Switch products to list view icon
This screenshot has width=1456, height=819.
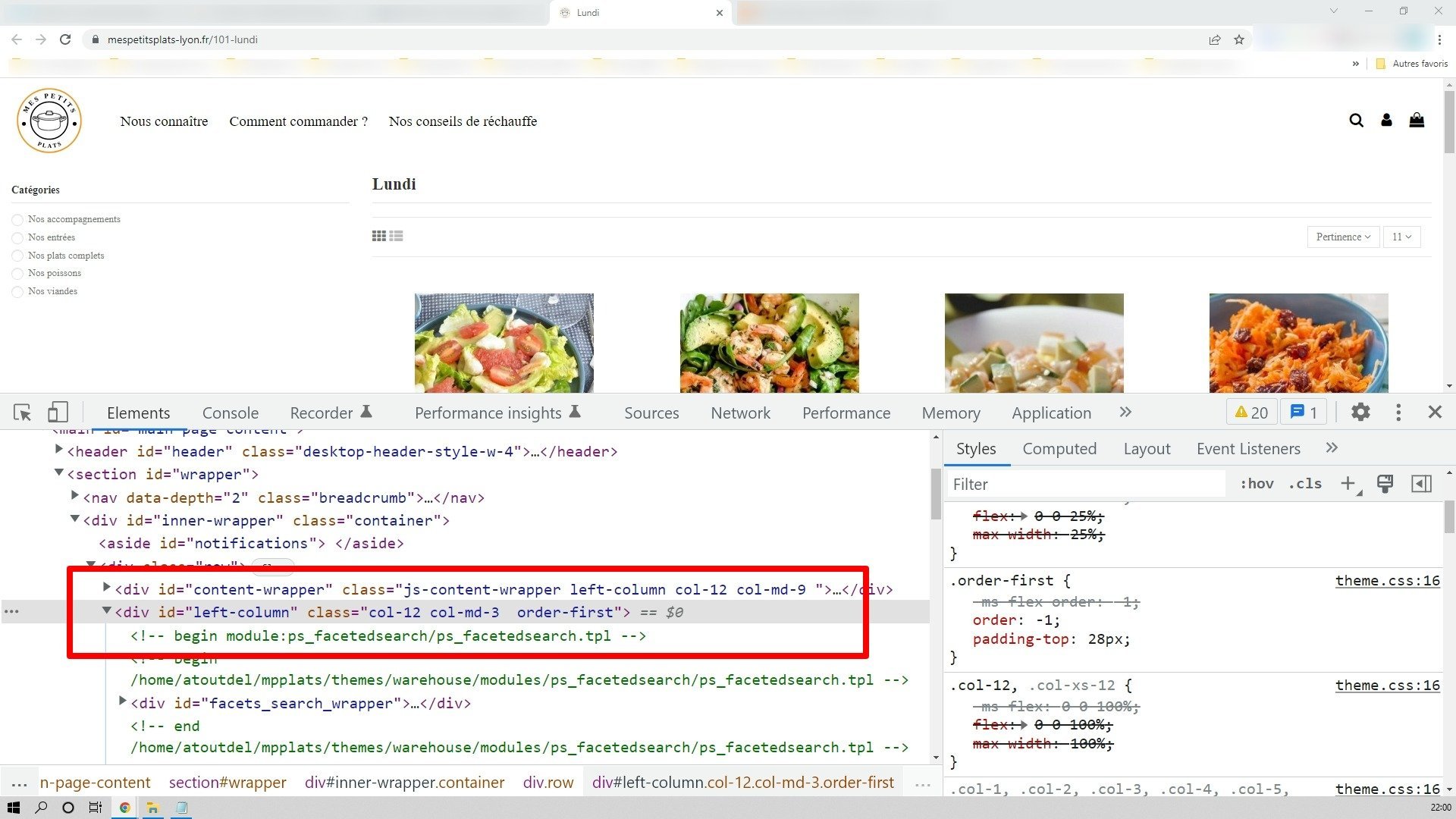point(396,237)
